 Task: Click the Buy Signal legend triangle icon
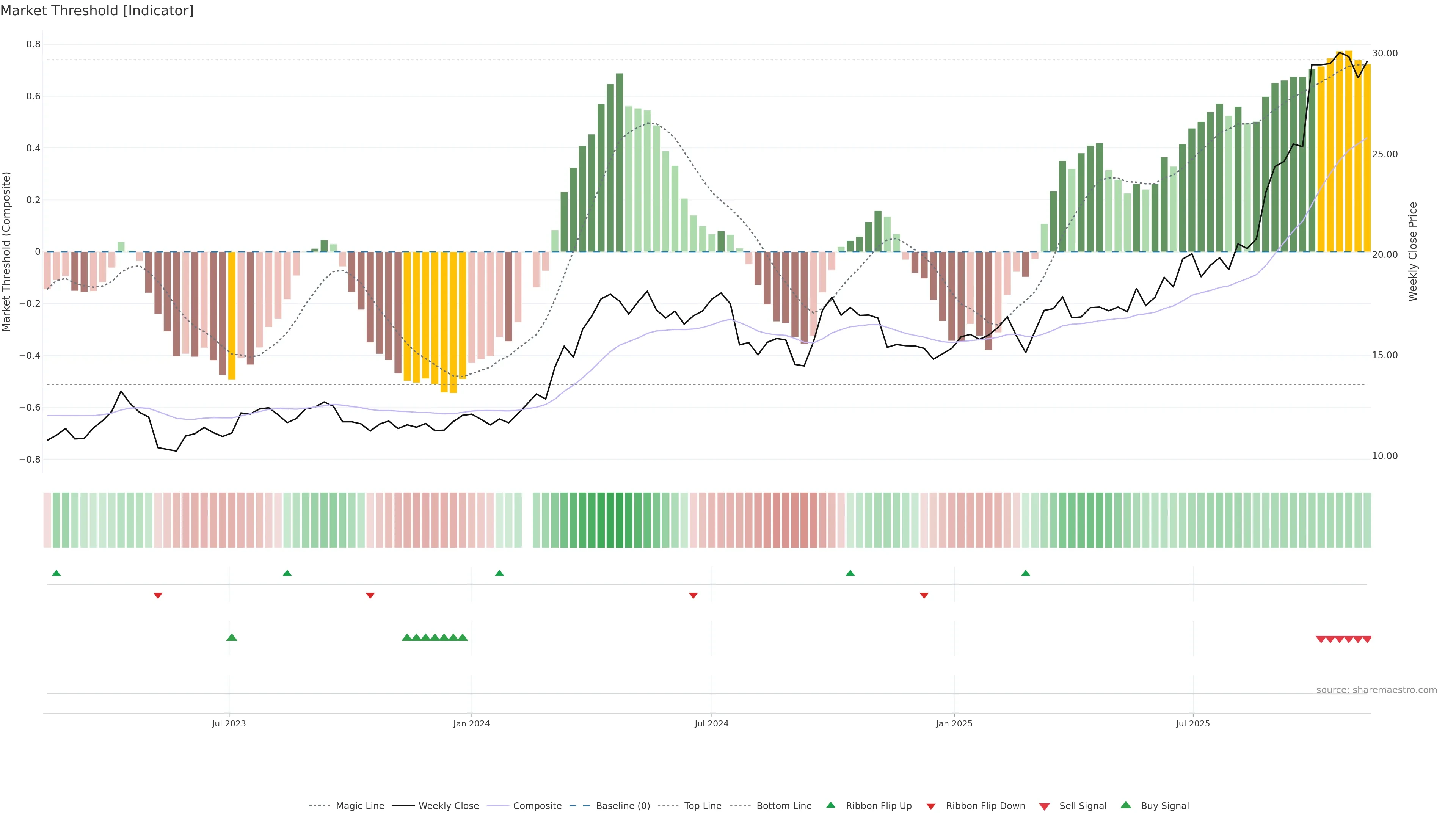click(1125, 805)
